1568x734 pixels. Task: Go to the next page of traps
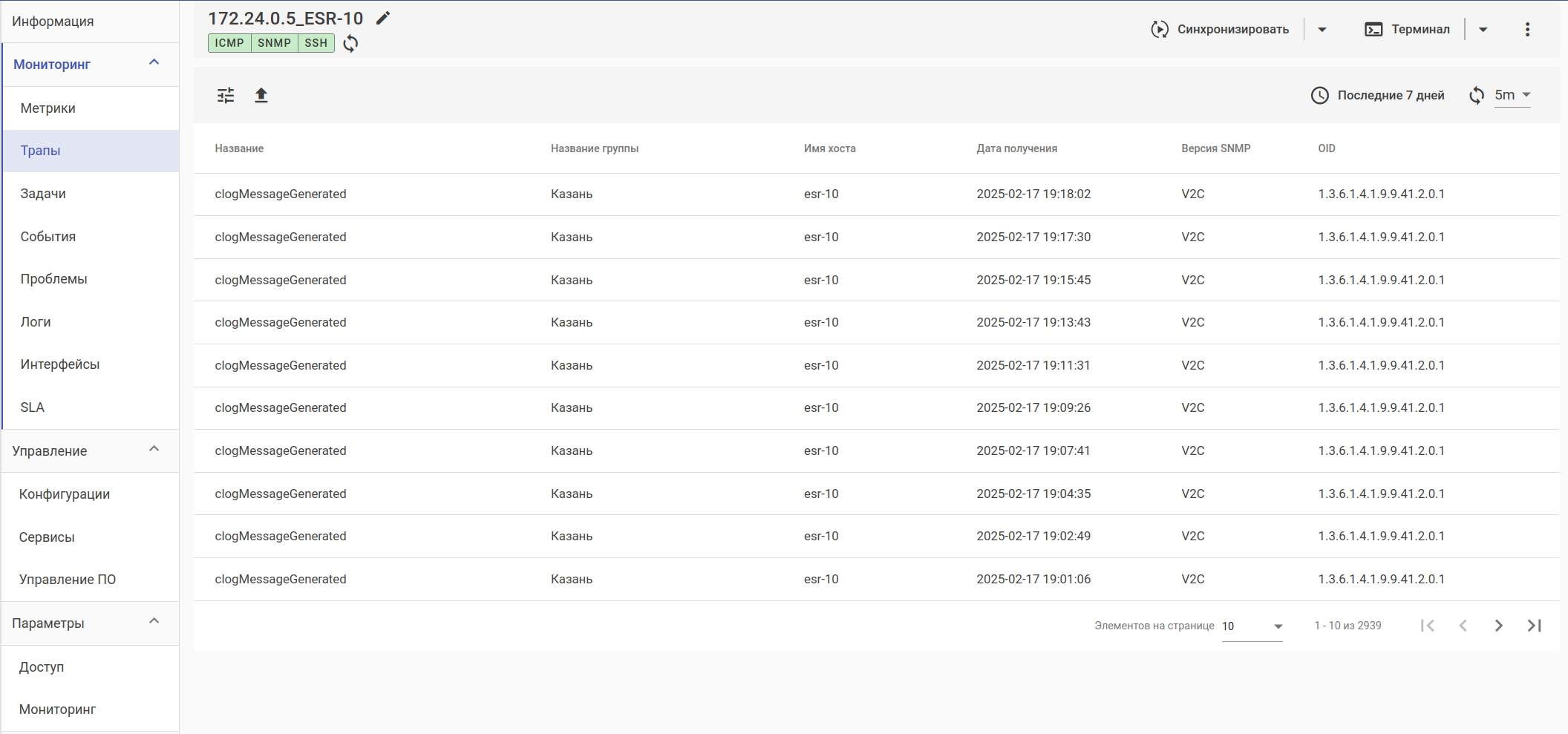click(1499, 626)
